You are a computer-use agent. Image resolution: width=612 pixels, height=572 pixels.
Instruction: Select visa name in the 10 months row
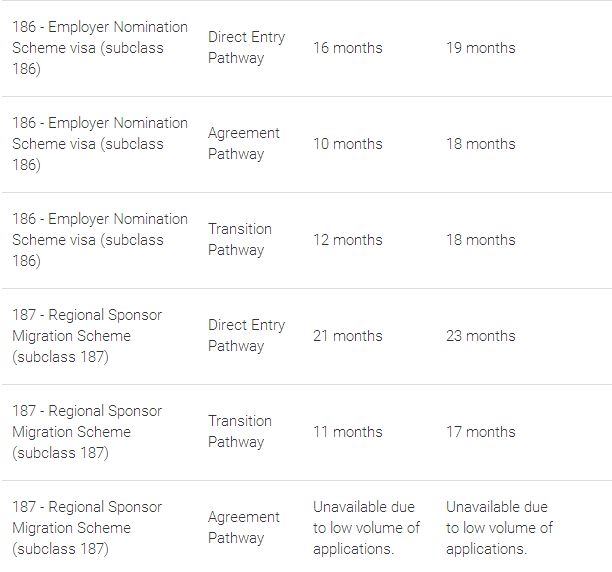[x=100, y=144]
